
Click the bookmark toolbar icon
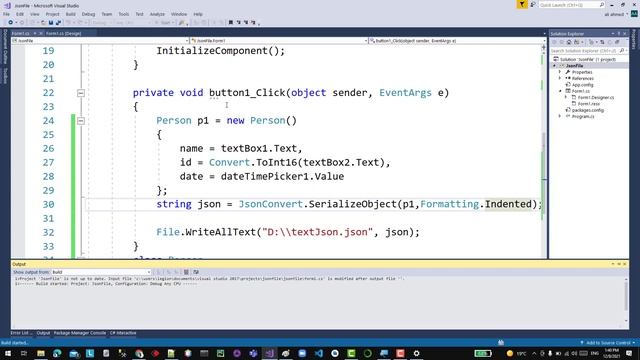[x=231, y=22]
